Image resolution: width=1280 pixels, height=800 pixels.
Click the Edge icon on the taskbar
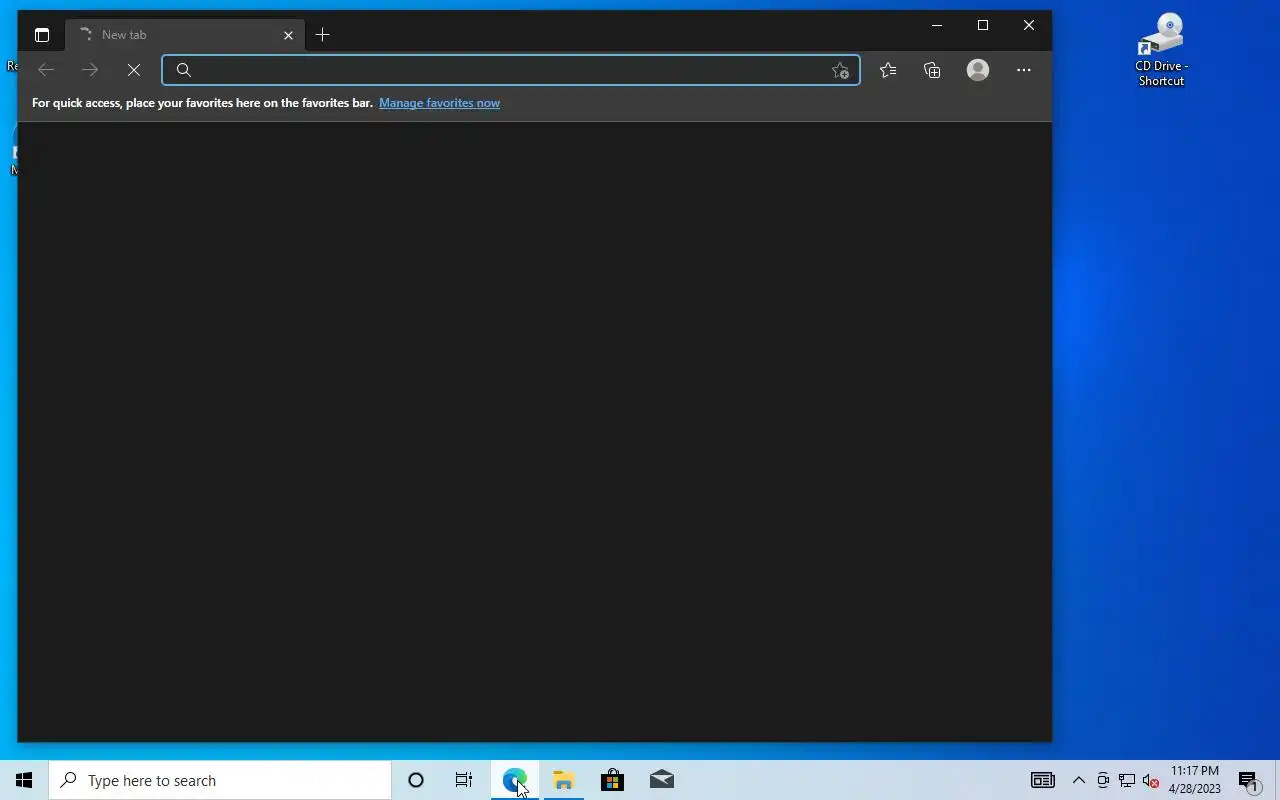(x=514, y=780)
